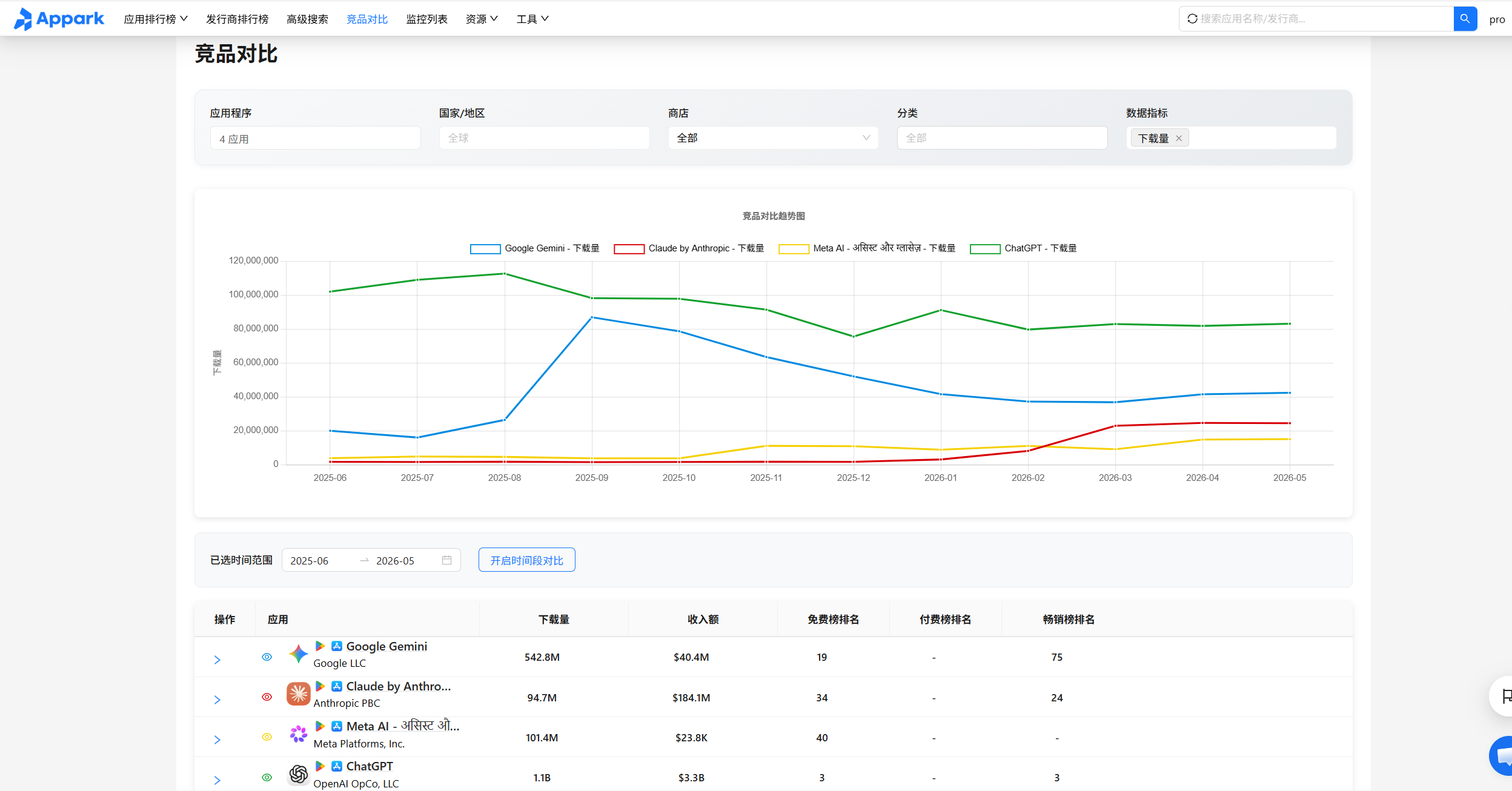Click App Store icon in Google Gemini row

click(337, 646)
